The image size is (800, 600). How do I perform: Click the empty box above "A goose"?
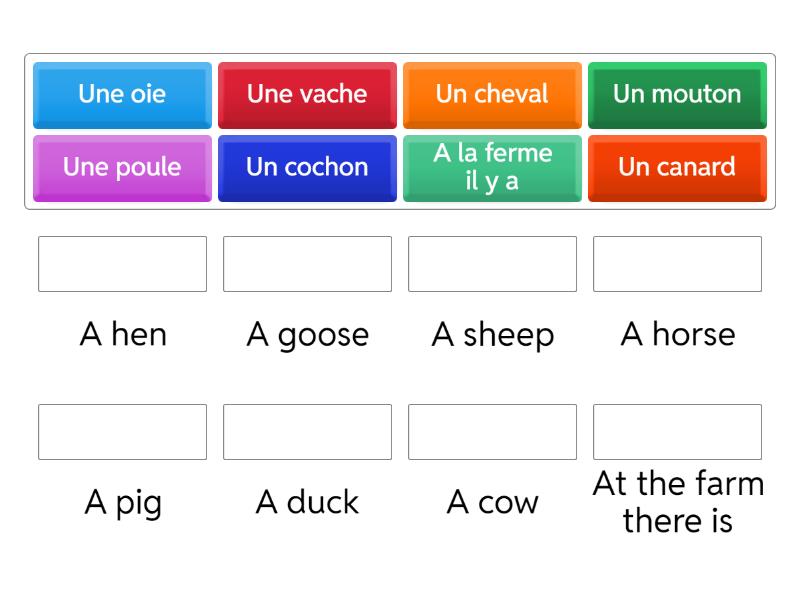(x=307, y=264)
